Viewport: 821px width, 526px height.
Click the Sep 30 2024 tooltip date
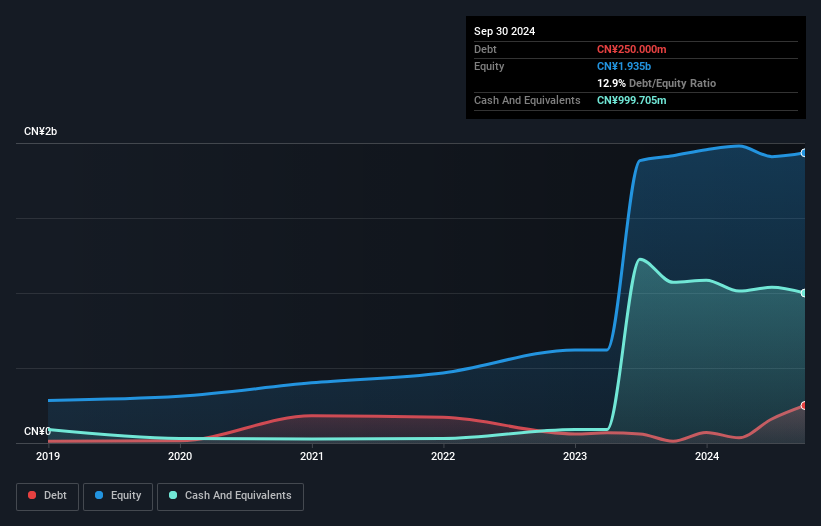(x=504, y=31)
